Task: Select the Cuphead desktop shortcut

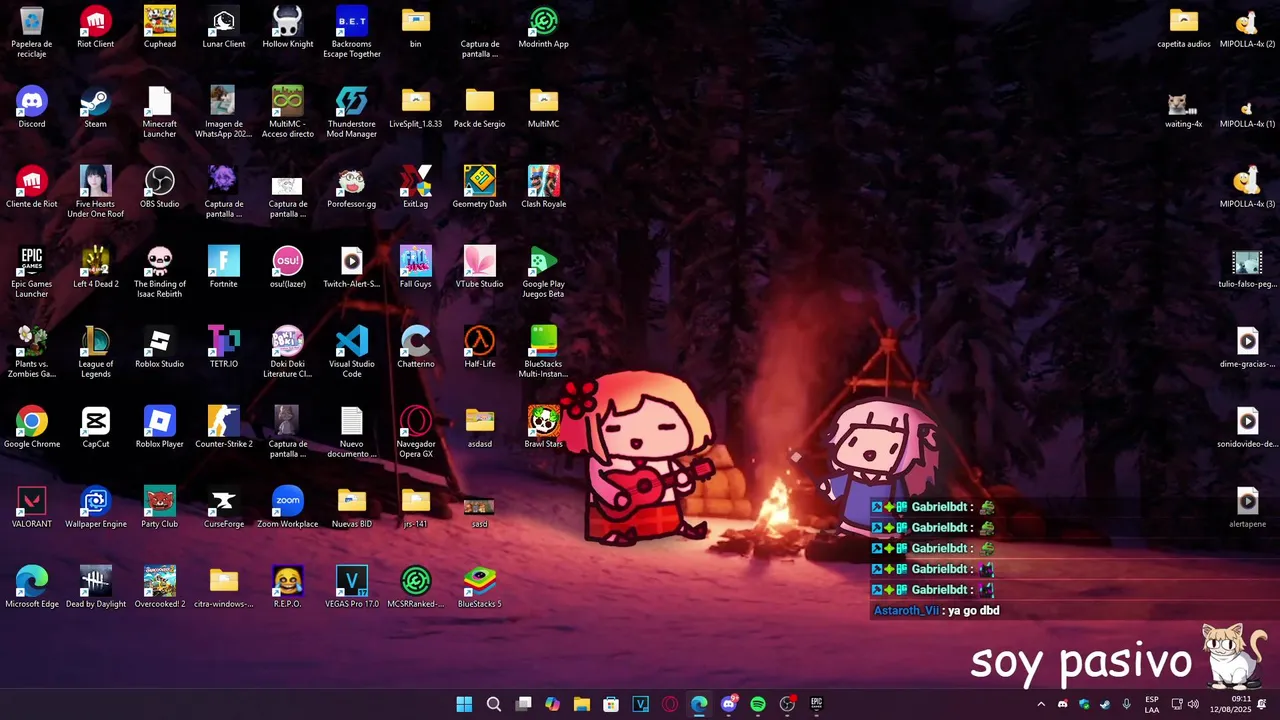Action: [160, 27]
